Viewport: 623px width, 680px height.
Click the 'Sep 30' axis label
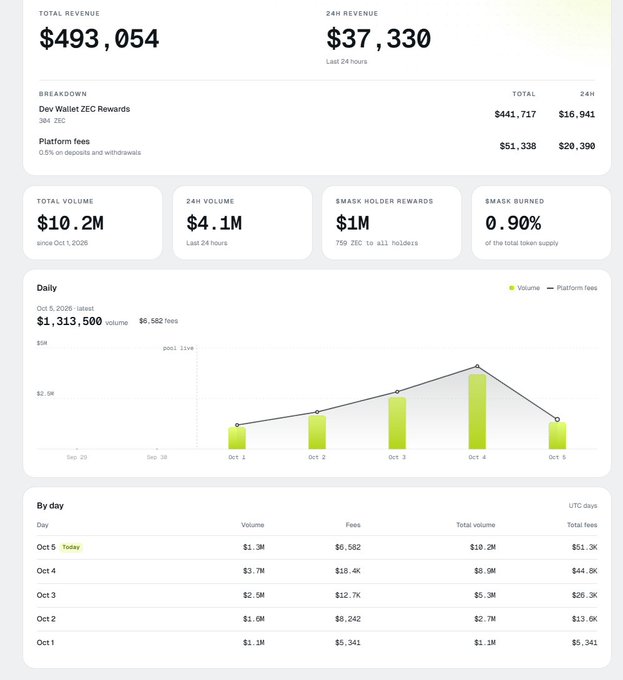157,457
